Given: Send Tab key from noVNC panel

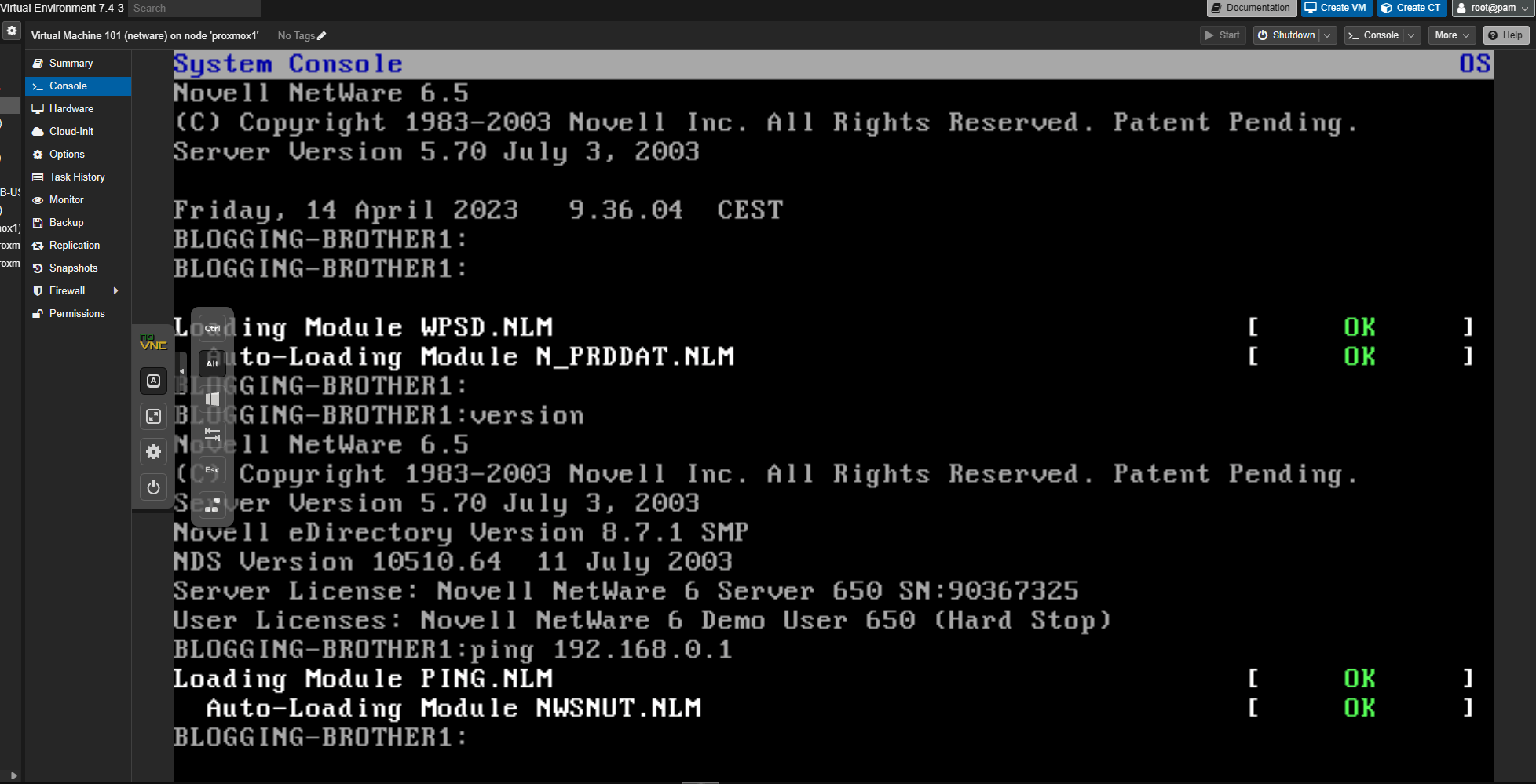Looking at the screenshot, I should coord(212,435).
